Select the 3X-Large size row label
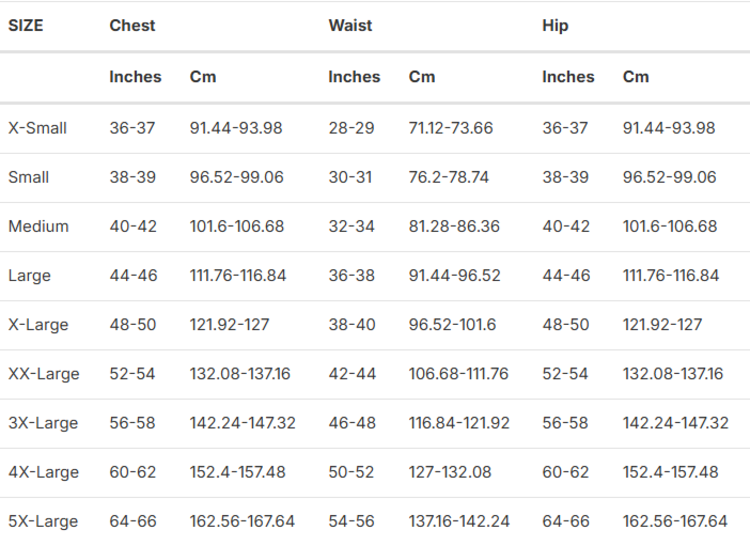The image size is (750, 546). click(43, 423)
